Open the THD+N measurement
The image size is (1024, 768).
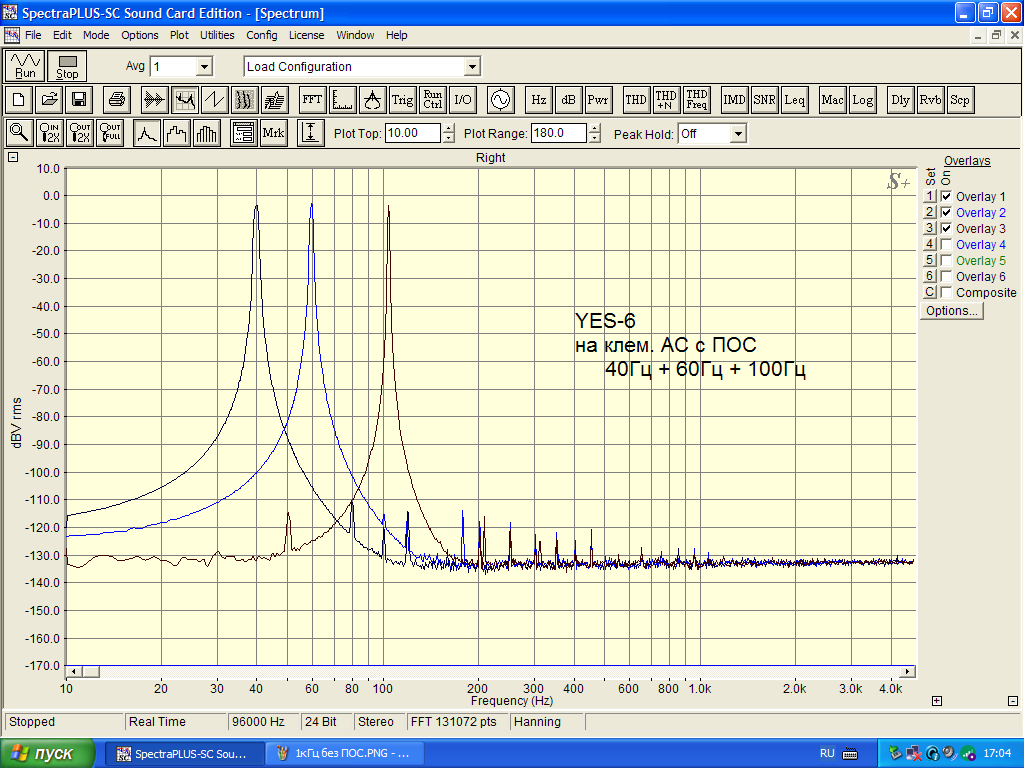click(666, 100)
